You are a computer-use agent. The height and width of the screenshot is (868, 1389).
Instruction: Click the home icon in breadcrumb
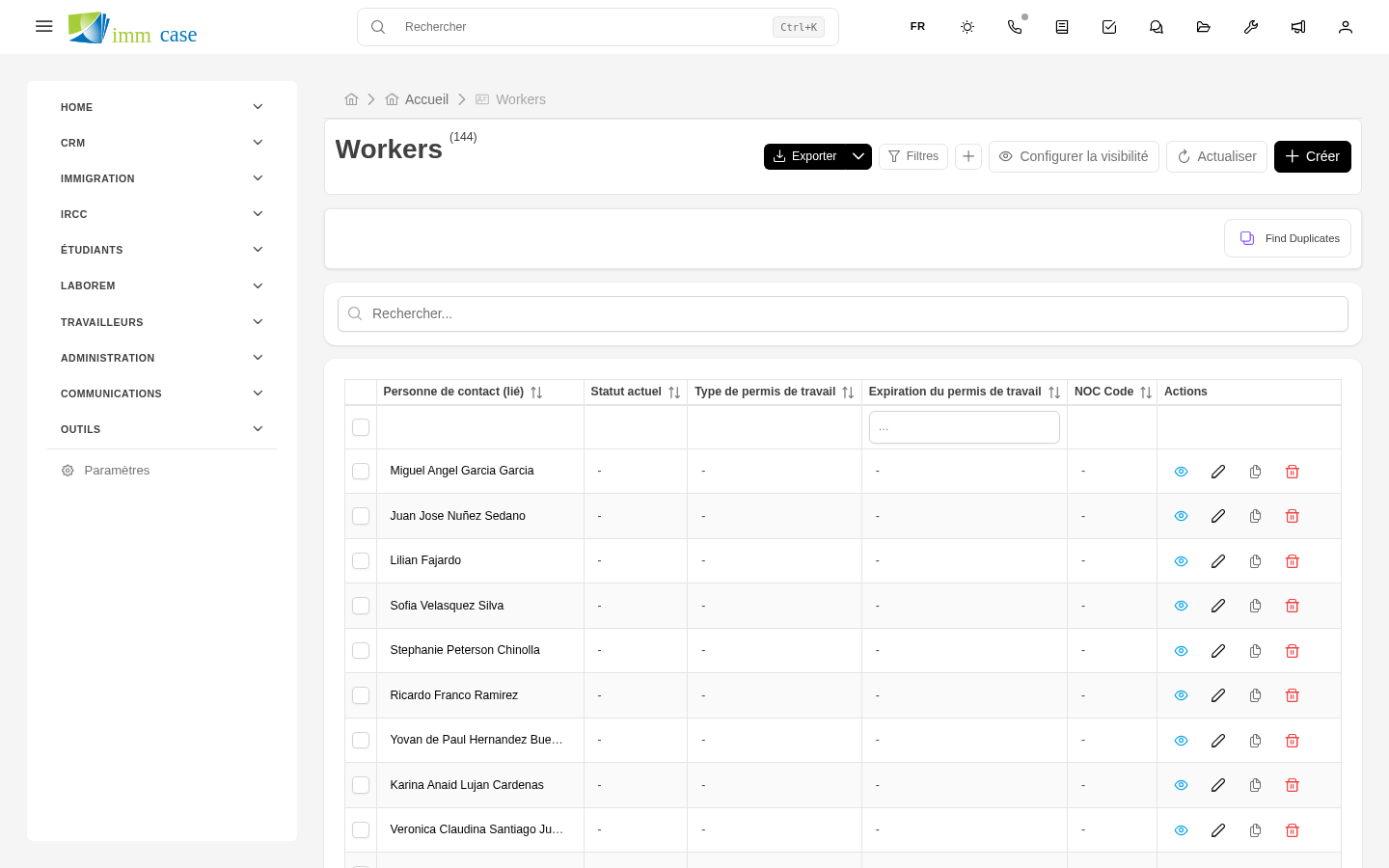tap(351, 99)
